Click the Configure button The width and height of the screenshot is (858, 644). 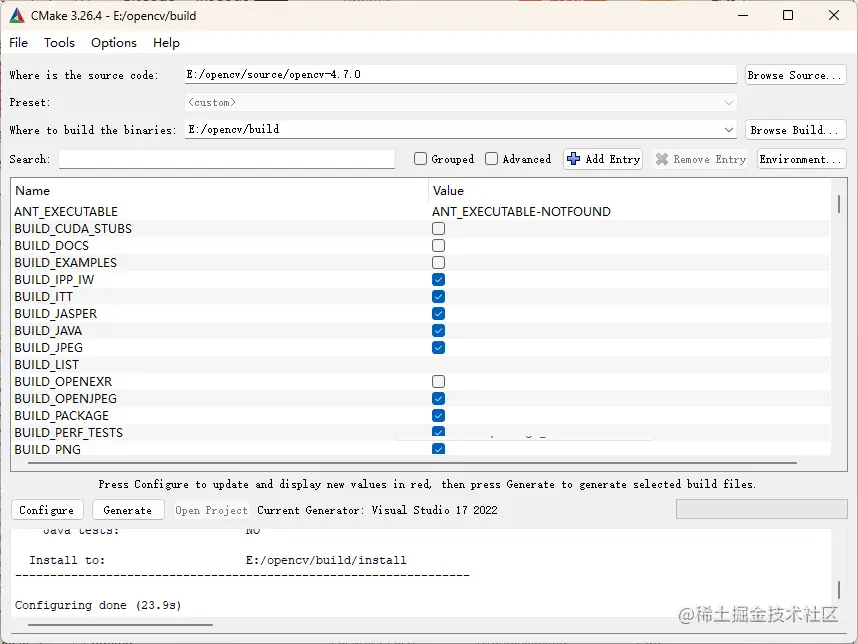(x=47, y=510)
